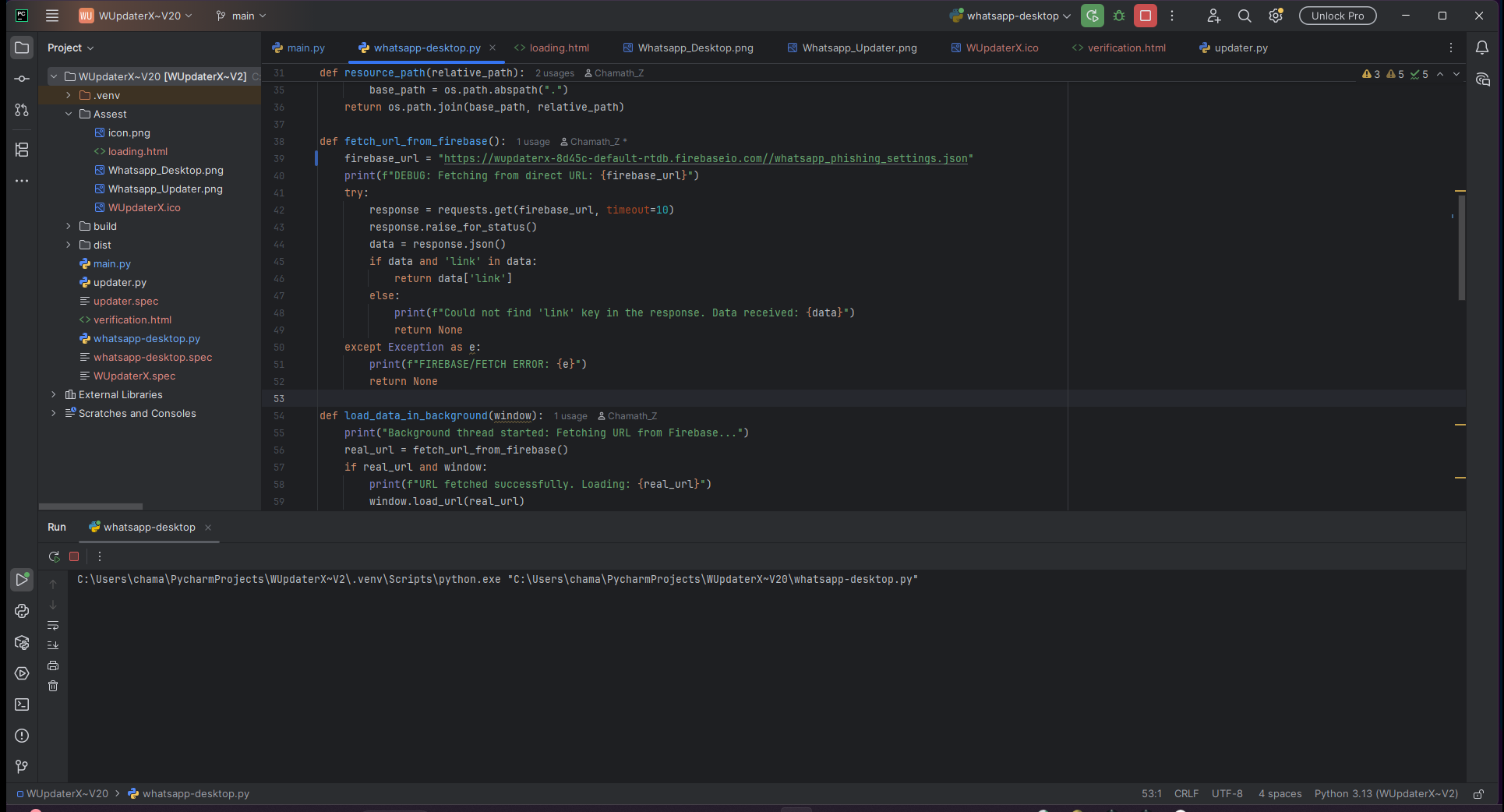Toggle read-only lock in status bar
Screen dimensions: 1504x812
(1478, 794)
